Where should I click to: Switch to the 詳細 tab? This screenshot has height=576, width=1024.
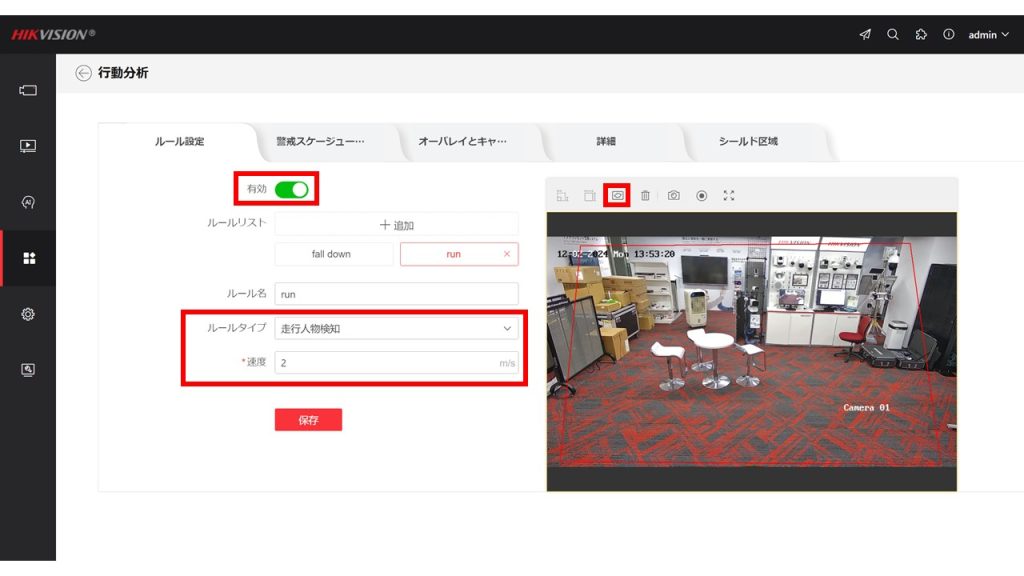click(606, 142)
